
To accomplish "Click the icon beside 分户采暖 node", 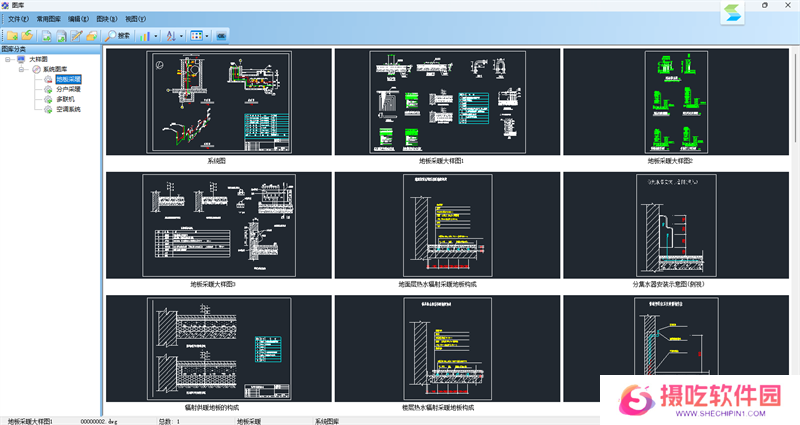I will point(48,89).
